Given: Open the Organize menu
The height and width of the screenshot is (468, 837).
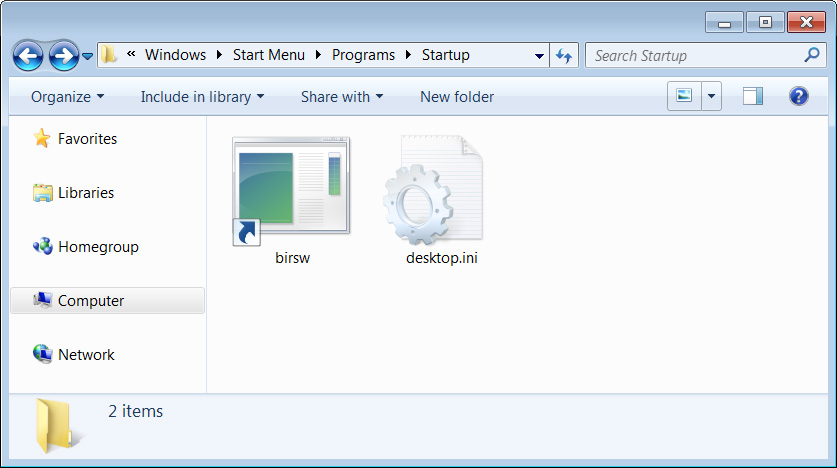Looking at the screenshot, I should (x=67, y=97).
